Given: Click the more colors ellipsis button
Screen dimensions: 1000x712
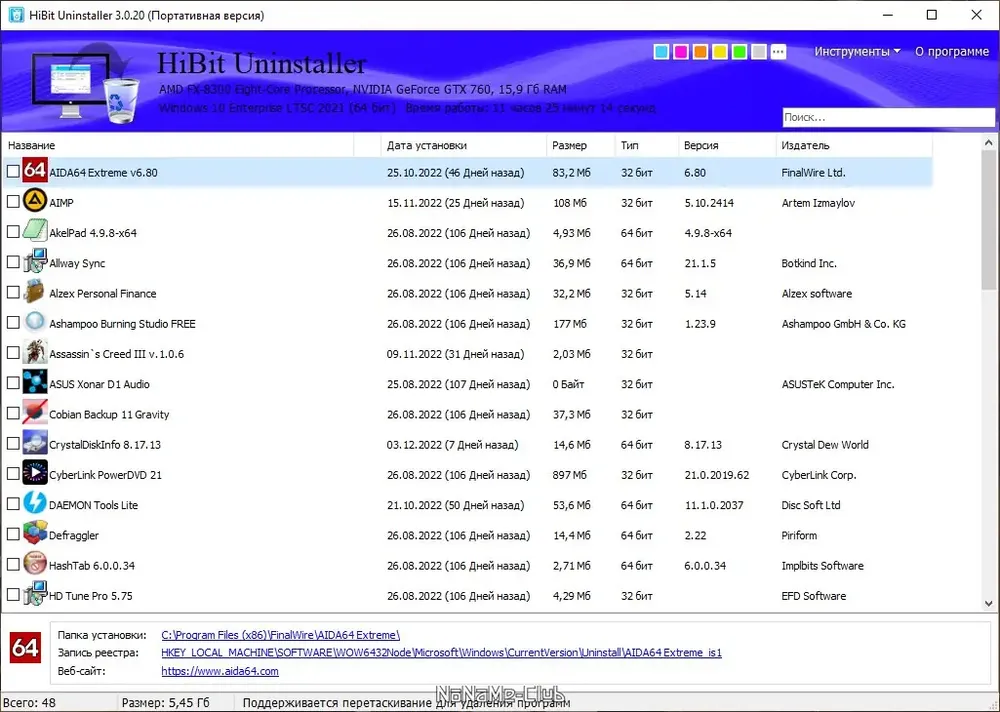Looking at the screenshot, I should pos(778,52).
